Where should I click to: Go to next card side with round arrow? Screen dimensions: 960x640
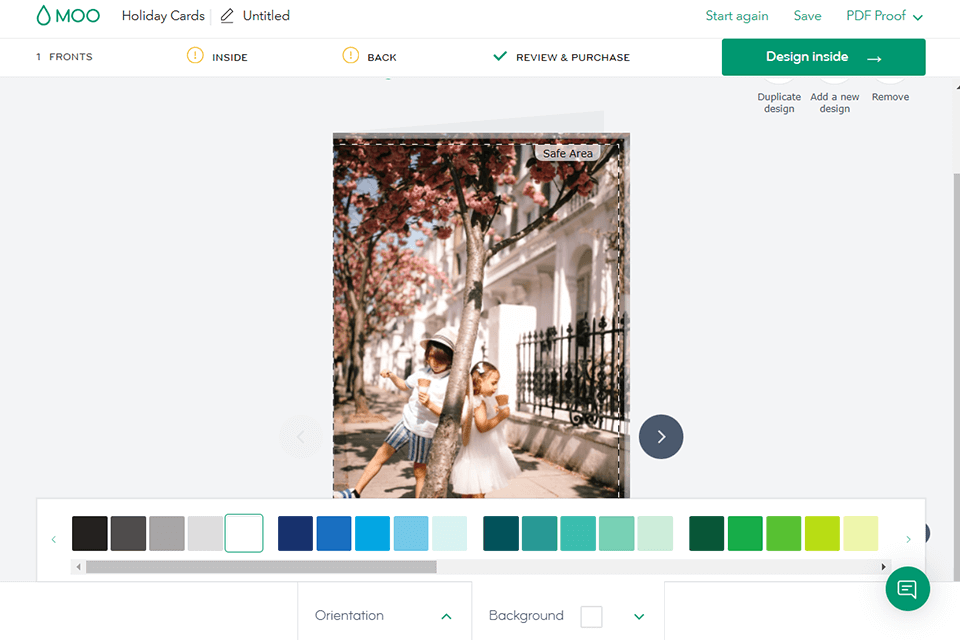coord(661,437)
